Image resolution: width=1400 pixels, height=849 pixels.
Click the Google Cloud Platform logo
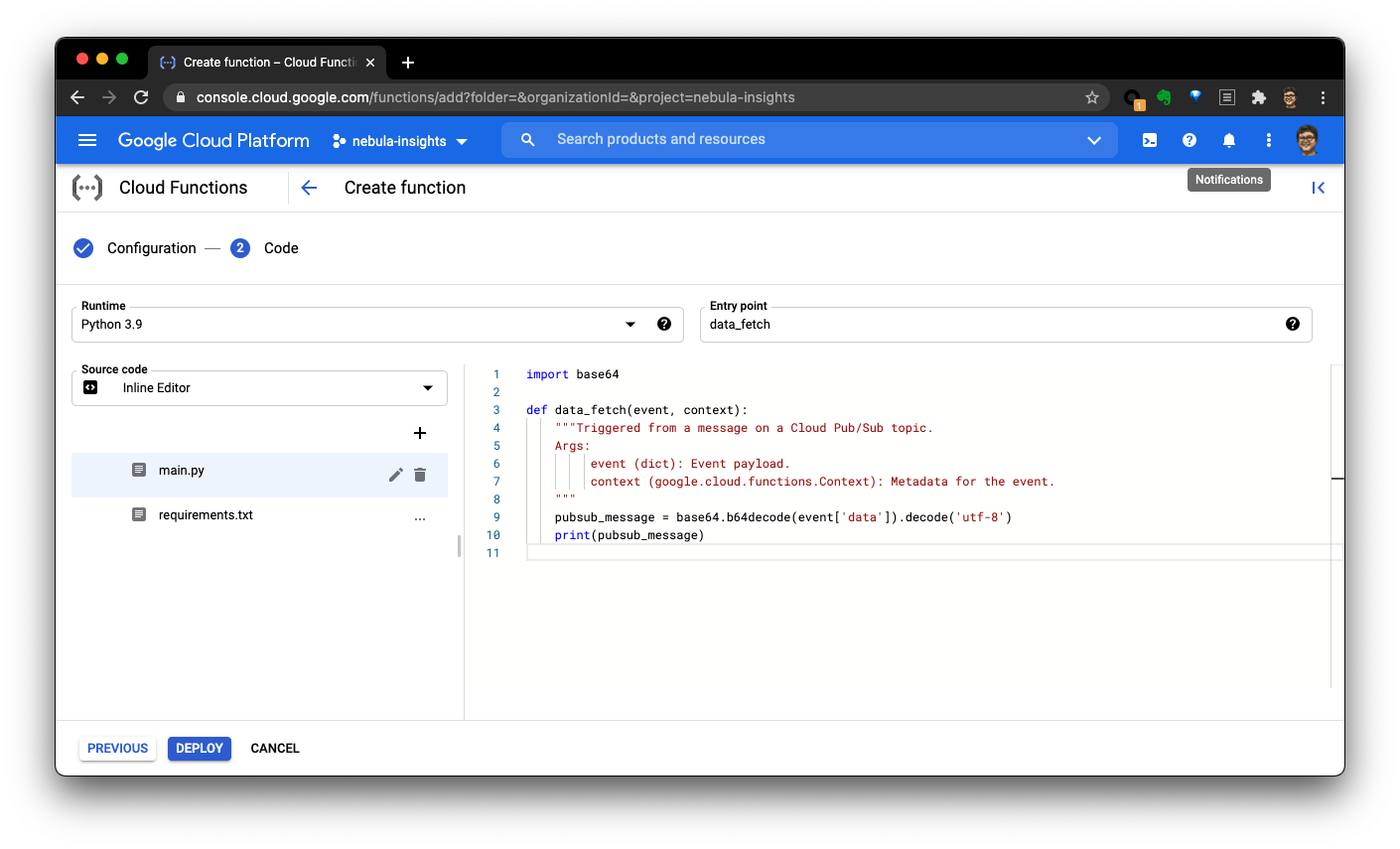pos(213,140)
